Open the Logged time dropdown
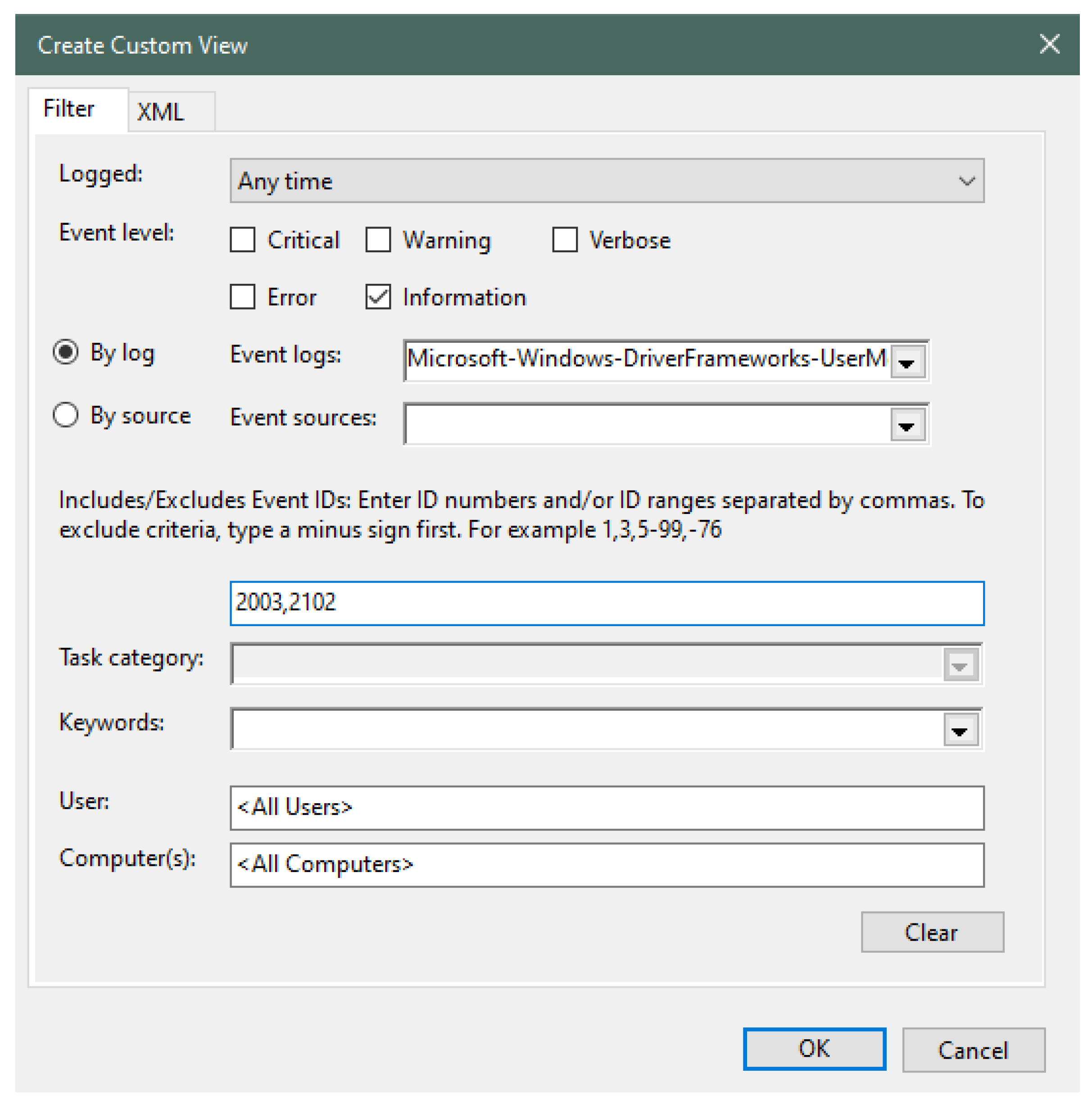 (x=606, y=181)
